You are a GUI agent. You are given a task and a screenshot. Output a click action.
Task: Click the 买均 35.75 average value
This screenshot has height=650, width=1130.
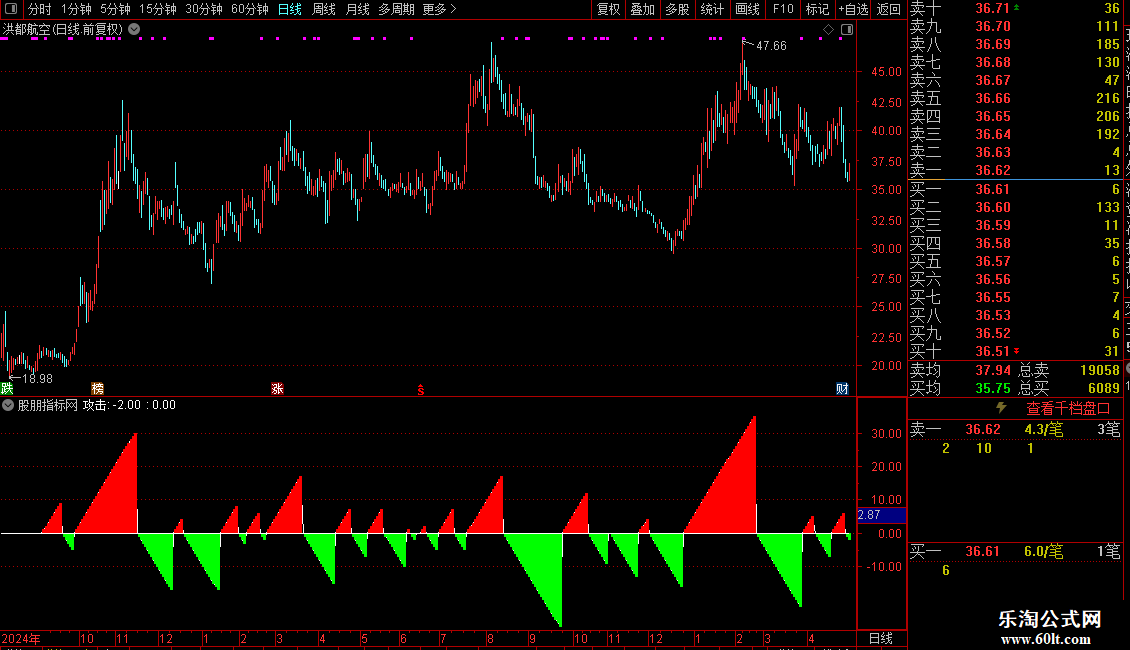(993, 388)
